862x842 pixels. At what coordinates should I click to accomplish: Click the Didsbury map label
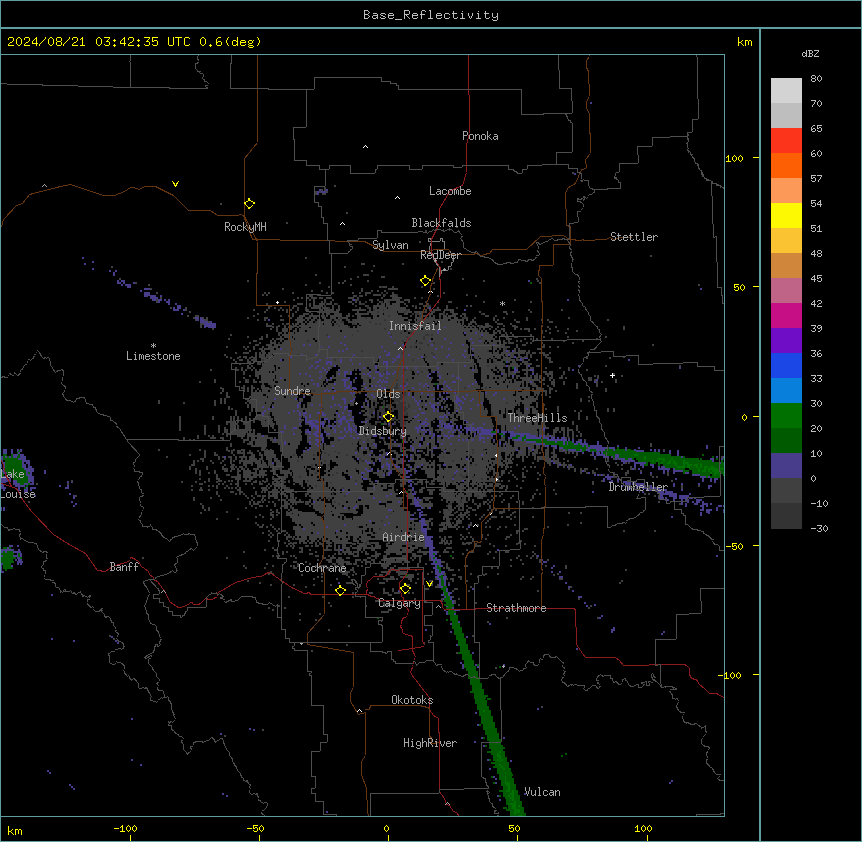(x=383, y=431)
